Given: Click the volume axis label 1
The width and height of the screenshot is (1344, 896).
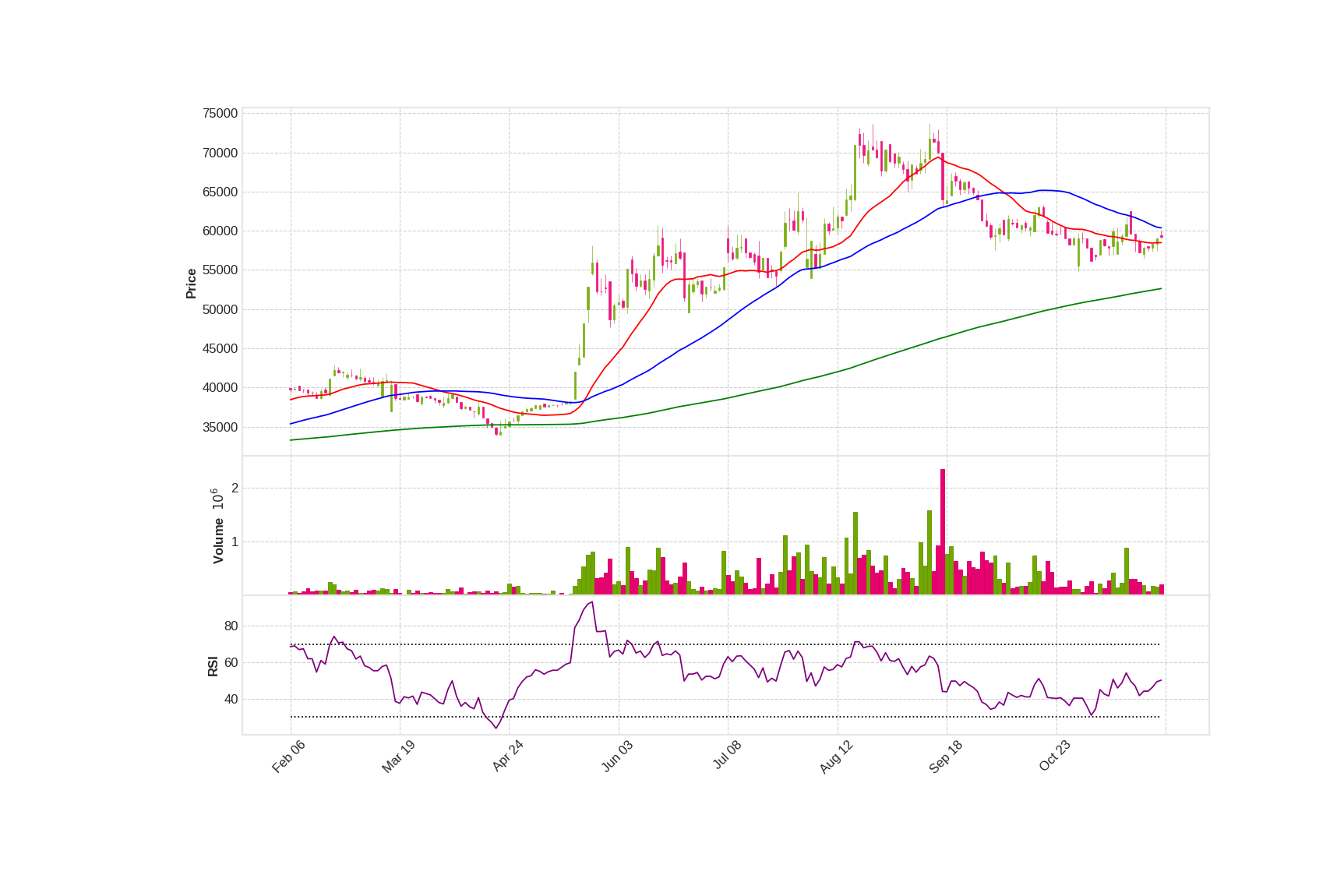Looking at the screenshot, I should tap(235, 542).
